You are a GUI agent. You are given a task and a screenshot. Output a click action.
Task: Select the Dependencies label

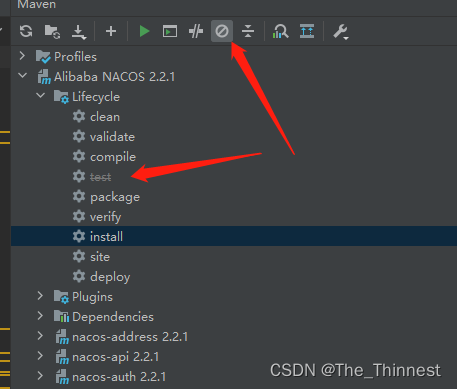[x=113, y=317]
